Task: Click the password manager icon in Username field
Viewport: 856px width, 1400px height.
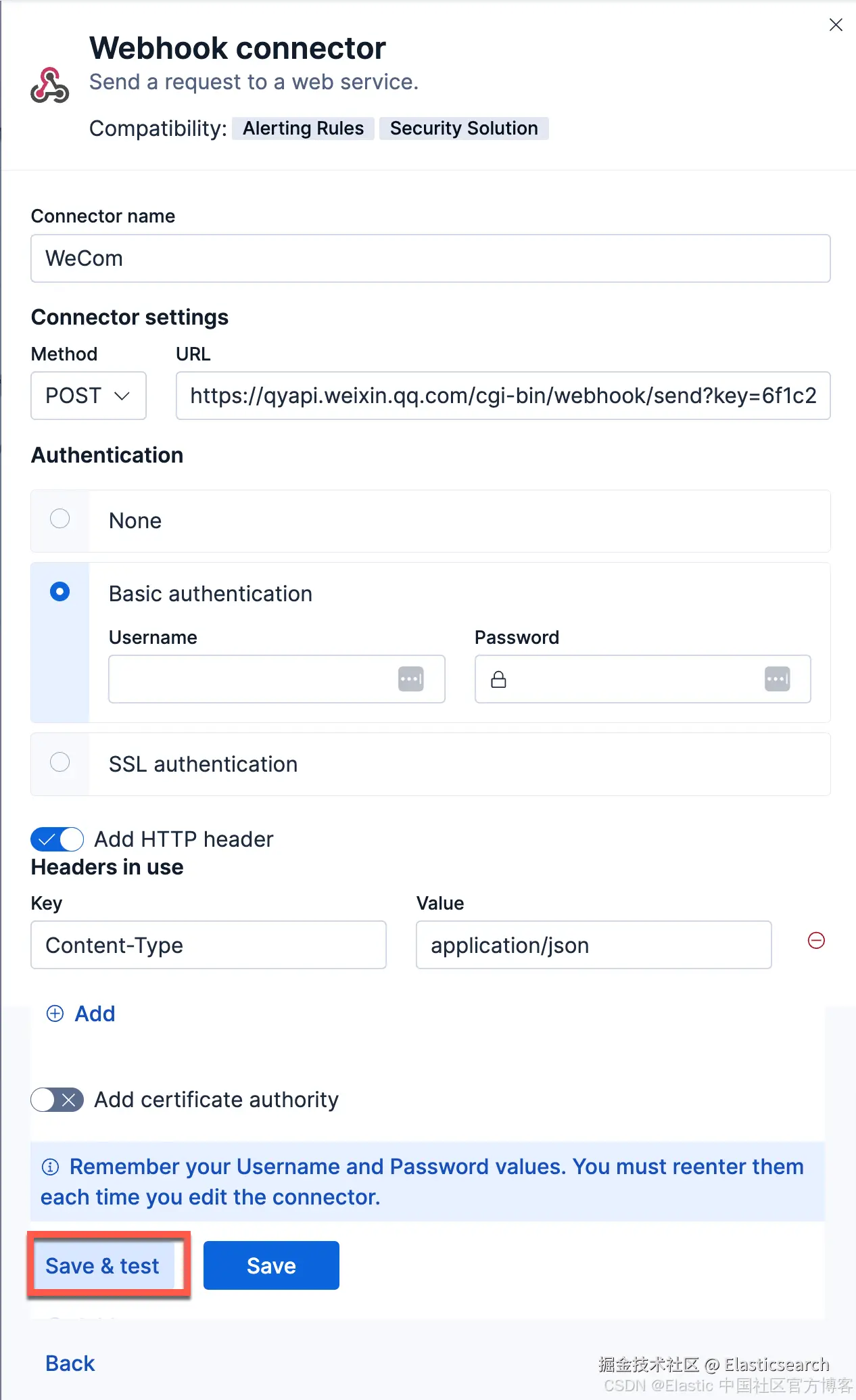Action: [x=410, y=679]
